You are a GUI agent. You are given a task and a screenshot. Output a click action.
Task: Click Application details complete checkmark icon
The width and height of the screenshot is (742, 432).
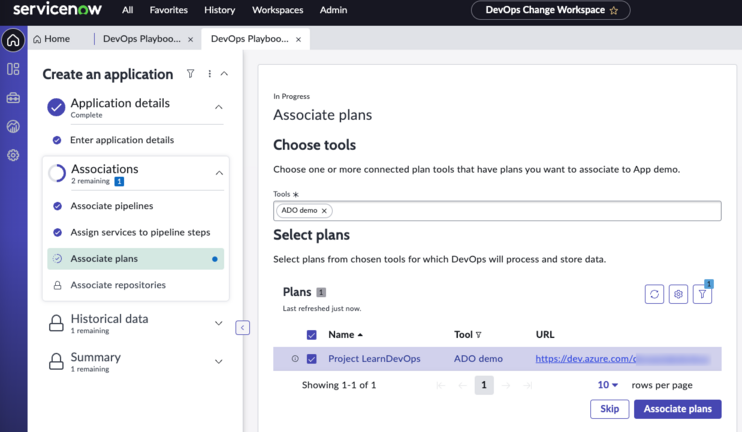pos(56,107)
